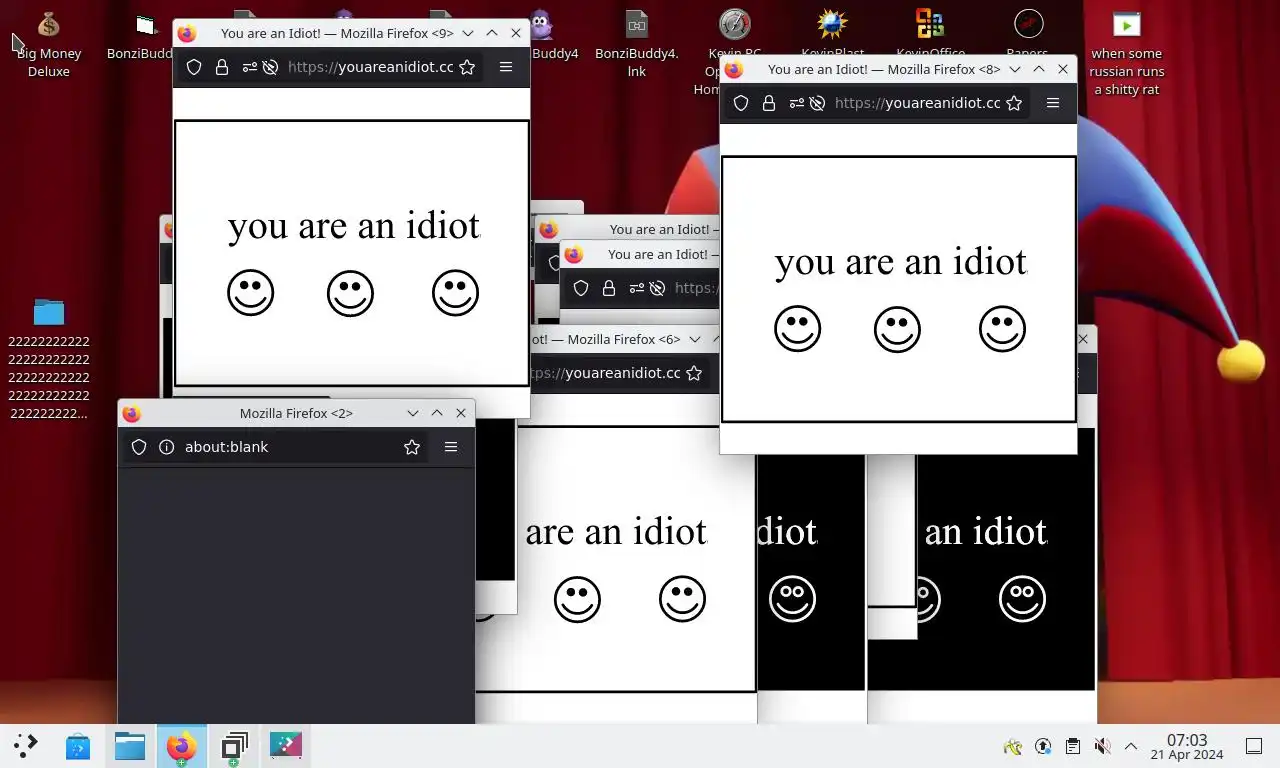The height and width of the screenshot is (768, 1280).
Task: Click the padlock icon in Firefox <9>
Action: pyautogui.click(x=222, y=67)
